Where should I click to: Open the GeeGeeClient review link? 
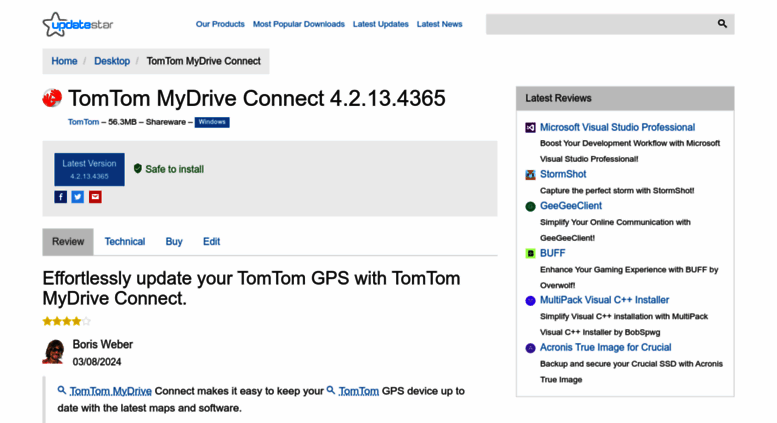coord(571,206)
